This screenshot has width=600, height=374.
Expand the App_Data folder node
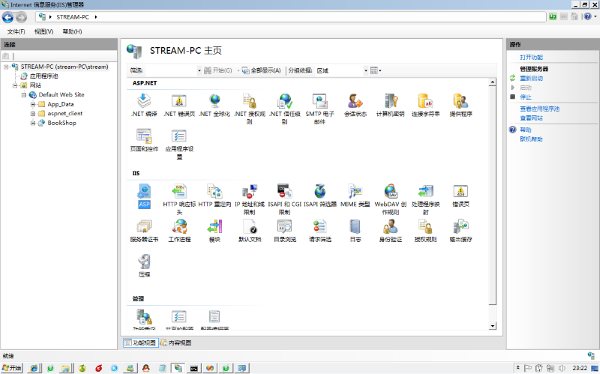[33, 104]
